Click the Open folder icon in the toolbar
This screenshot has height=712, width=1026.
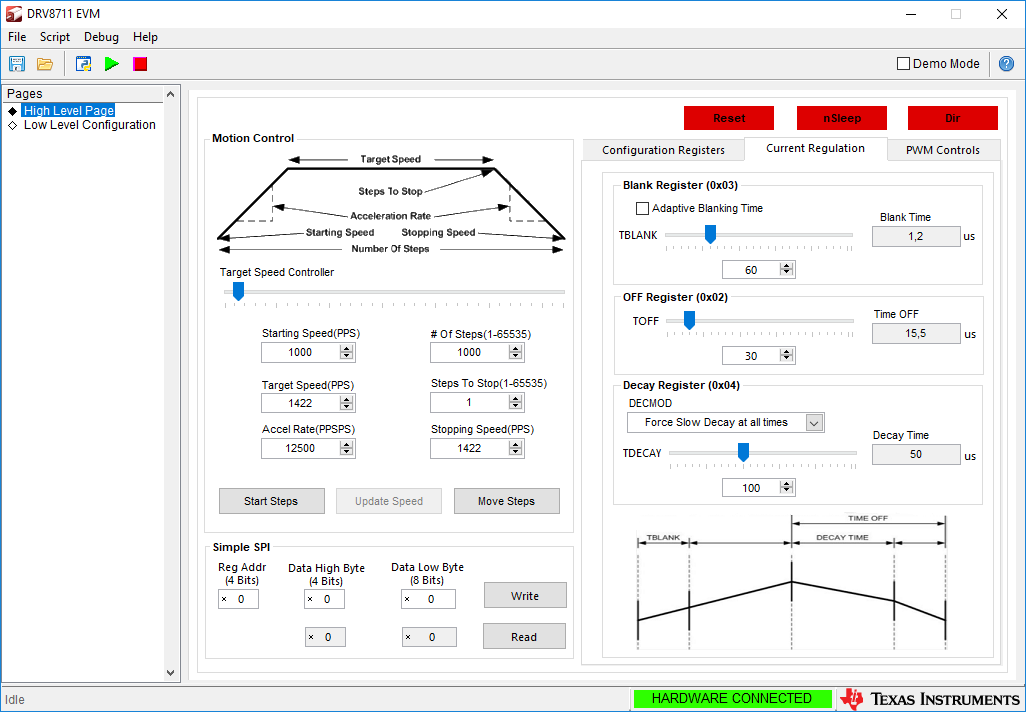44,64
